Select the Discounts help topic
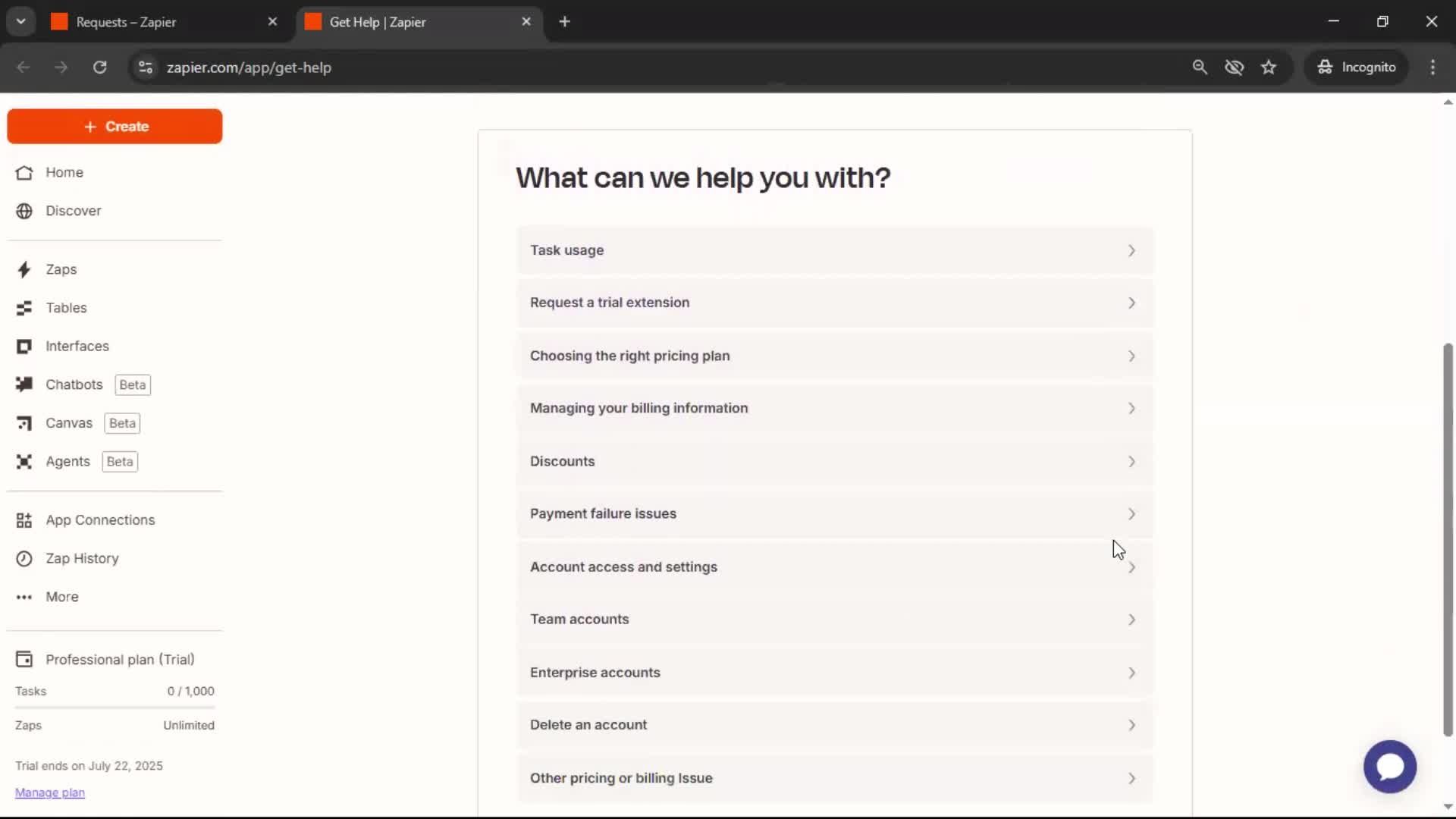The height and width of the screenshot is (819, 1456). point(835,462)
